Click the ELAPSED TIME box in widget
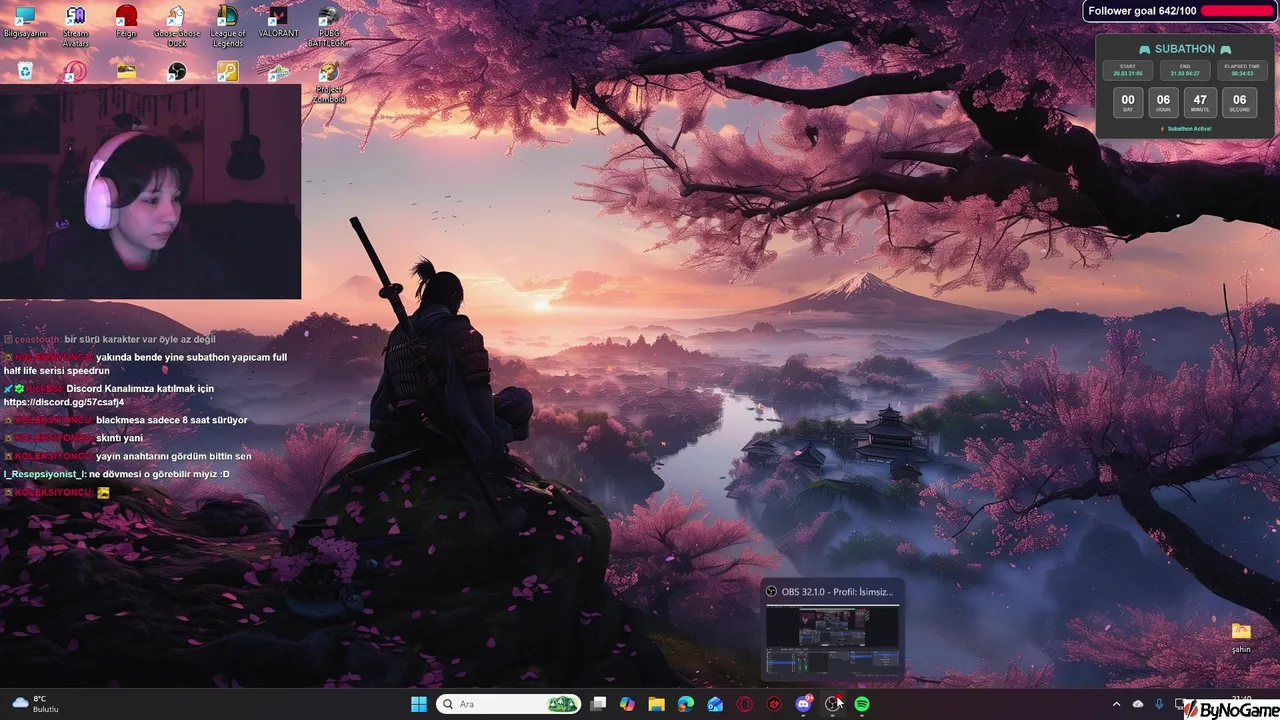1280x720 pixels. click(x=1242, y=70)
